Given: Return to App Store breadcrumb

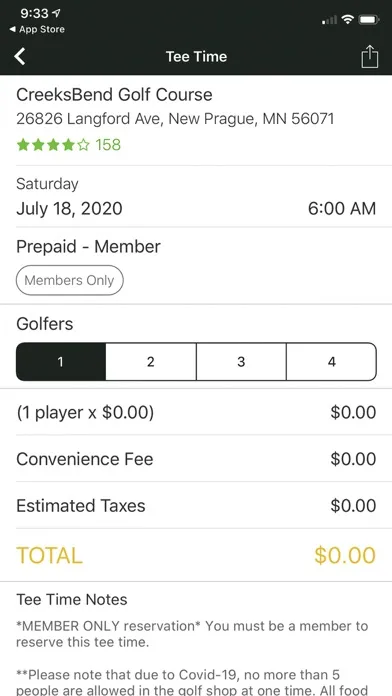Looking at the screenshot, I should point(37,29).
